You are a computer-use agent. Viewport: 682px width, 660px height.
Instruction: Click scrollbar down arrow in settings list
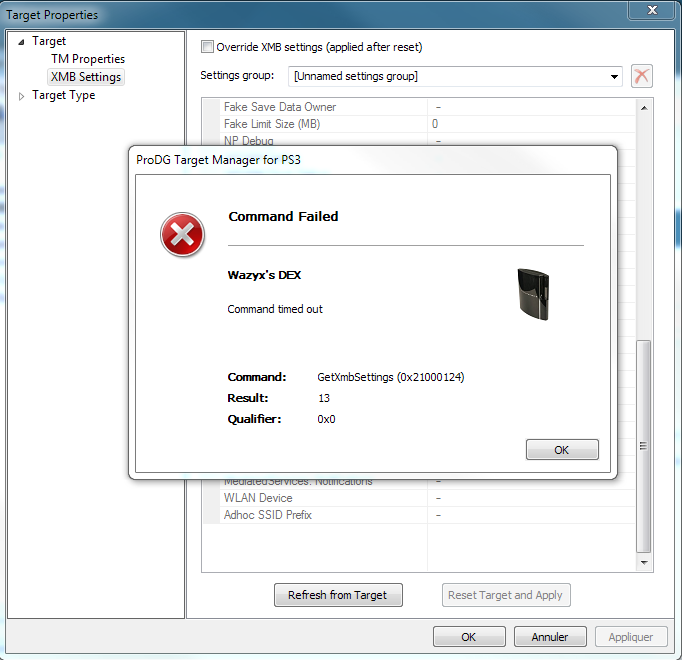coord(644,563)
